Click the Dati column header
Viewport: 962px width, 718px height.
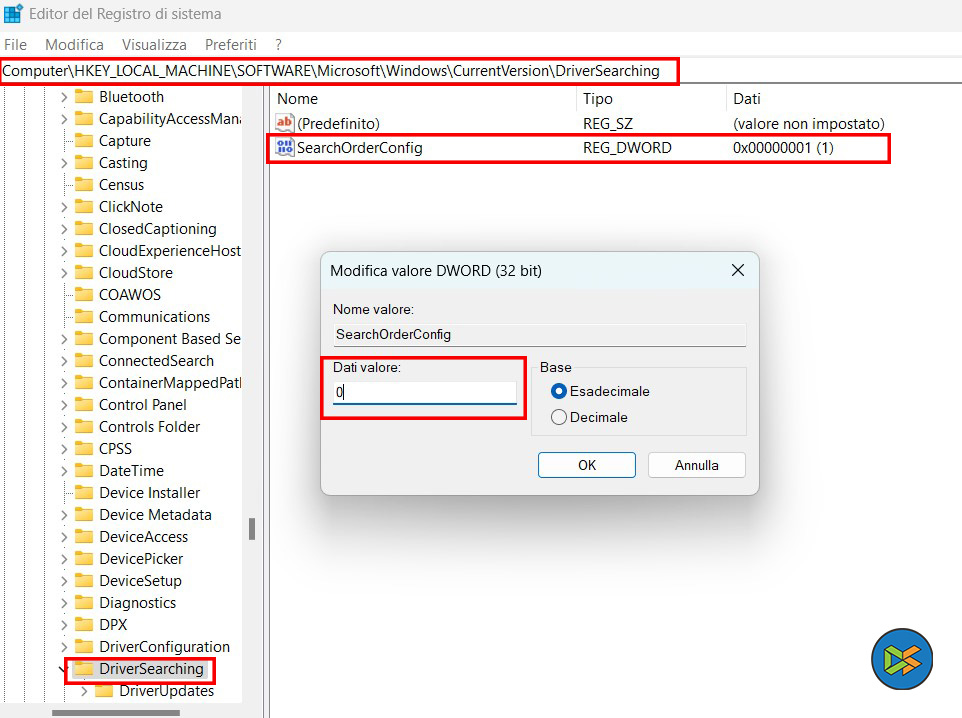844,99
